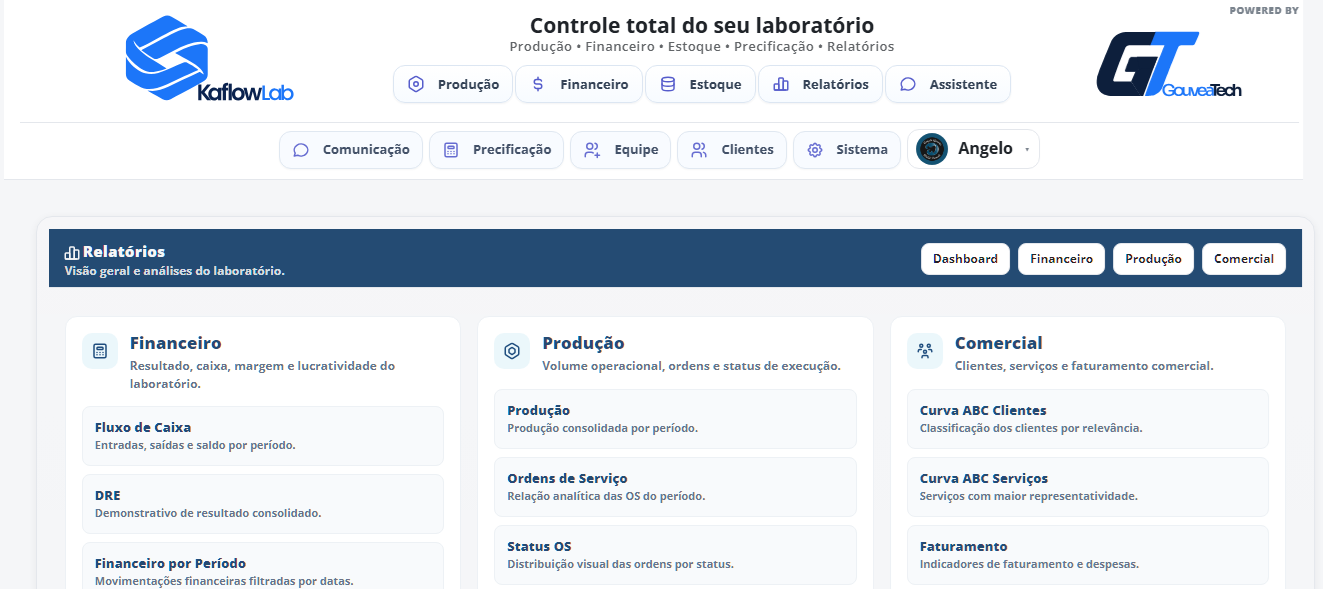Open Financeiro por Período report

point(263,565)
